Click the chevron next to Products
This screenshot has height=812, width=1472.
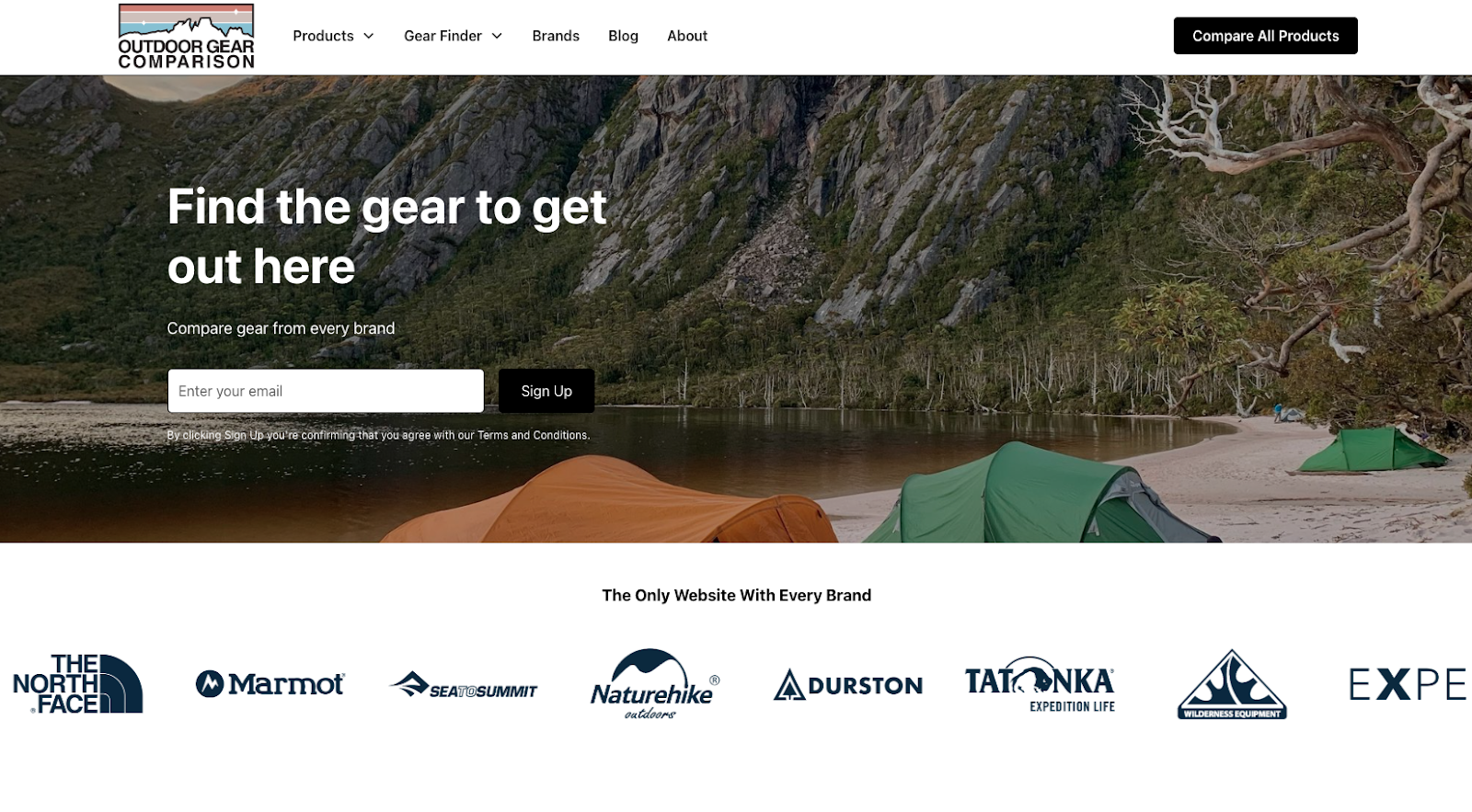369,36
